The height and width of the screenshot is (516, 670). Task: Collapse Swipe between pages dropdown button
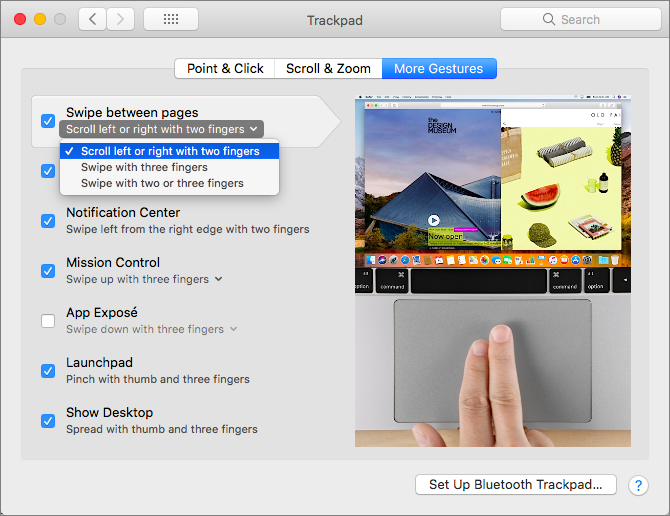161,129
